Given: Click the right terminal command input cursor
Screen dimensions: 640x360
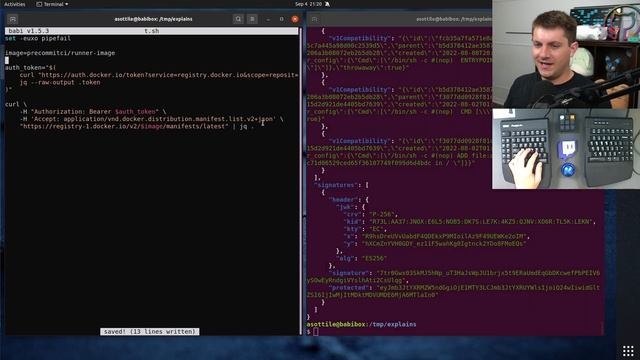Looking at the screenshot, I should [316, 332].
